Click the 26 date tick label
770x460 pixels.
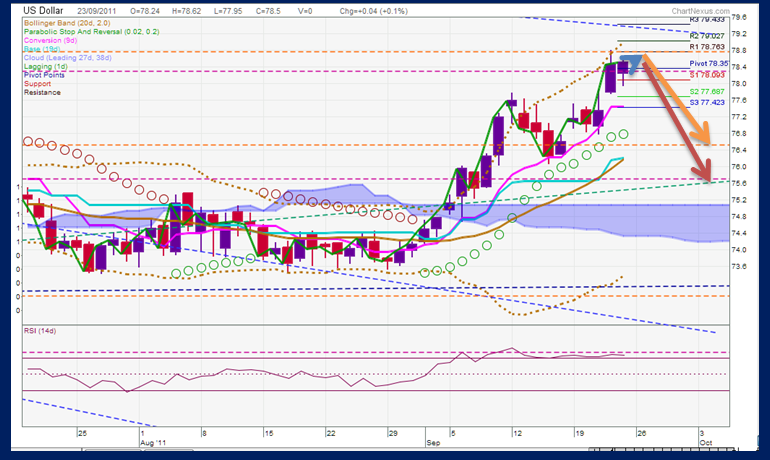click(x=641, y=433)
